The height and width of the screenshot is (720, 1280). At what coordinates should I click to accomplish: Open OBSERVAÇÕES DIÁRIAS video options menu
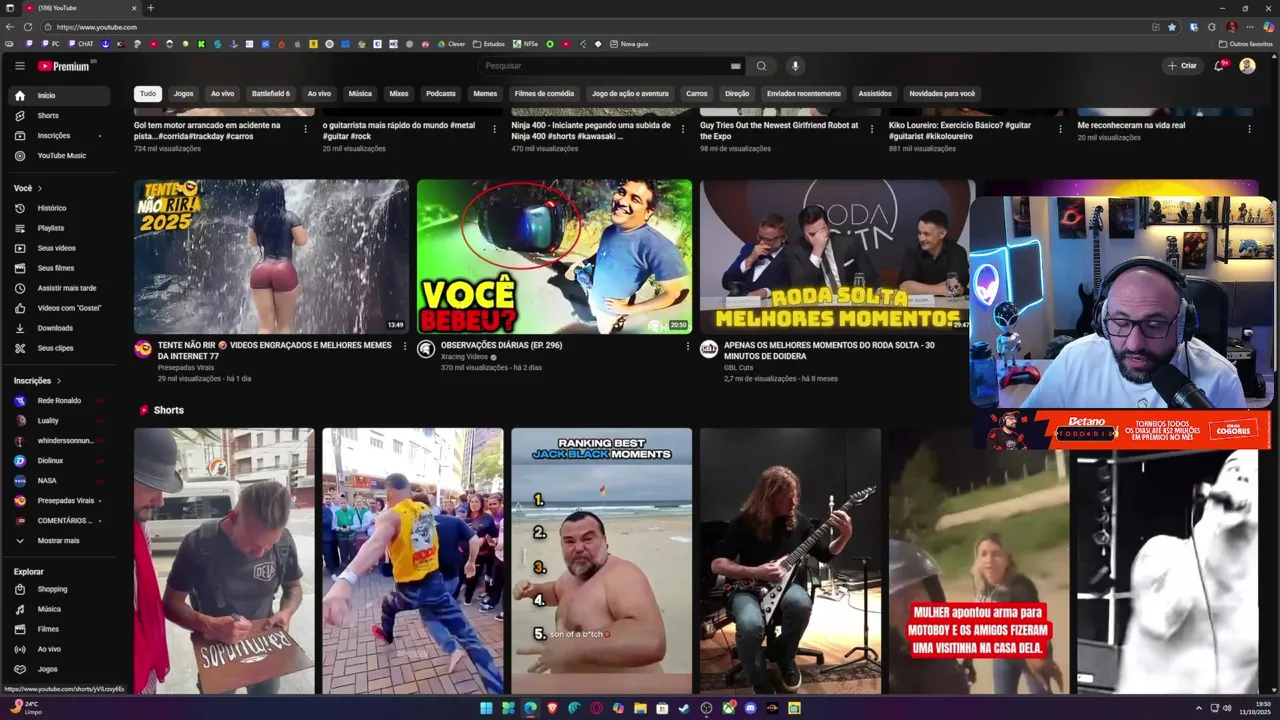pos(688,346)
